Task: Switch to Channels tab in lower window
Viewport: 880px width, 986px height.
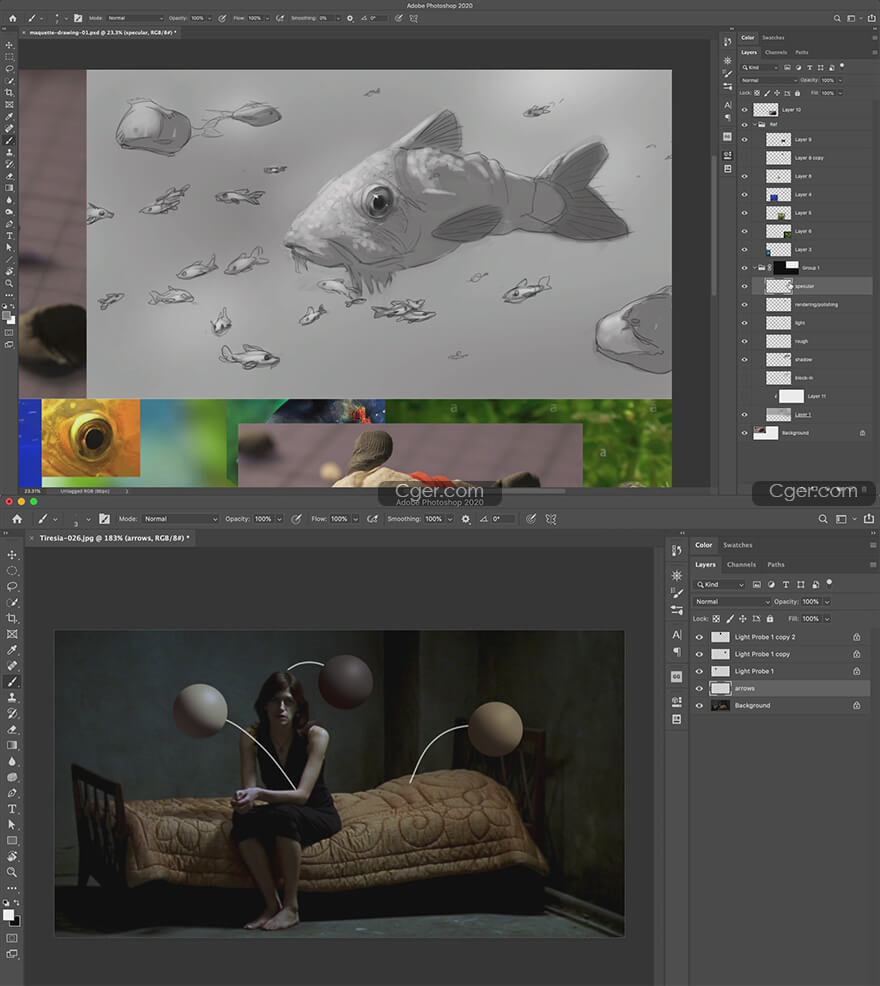Action: (x=741, y=565)
